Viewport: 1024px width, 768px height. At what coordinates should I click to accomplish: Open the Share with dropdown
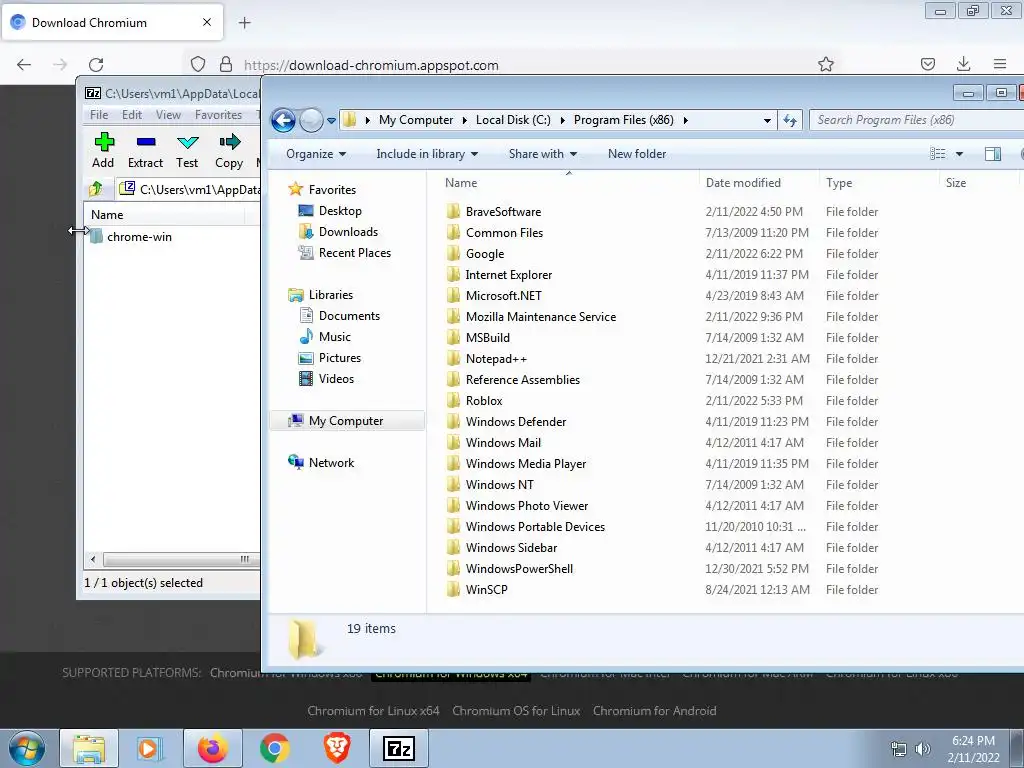click(543, 154)
